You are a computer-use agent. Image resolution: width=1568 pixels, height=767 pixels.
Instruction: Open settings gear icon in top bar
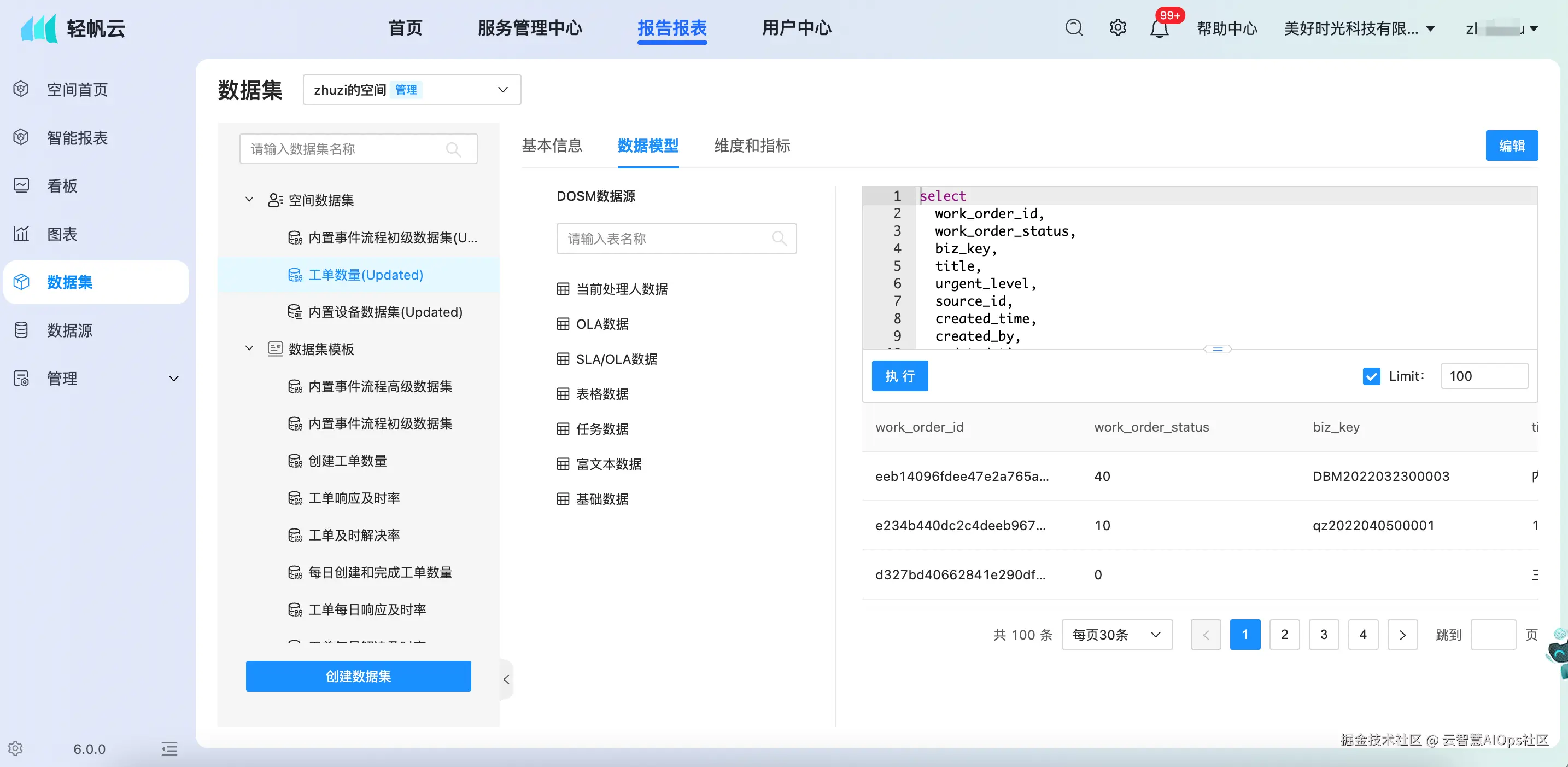[x=1118, y=28]
